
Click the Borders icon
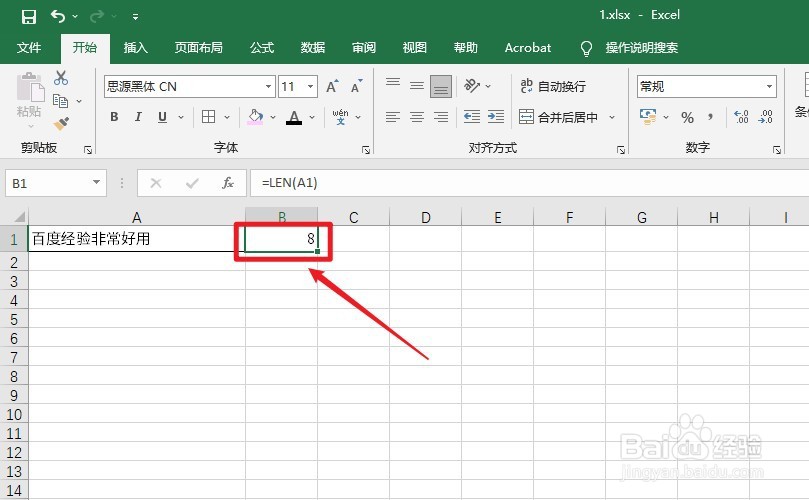coord(208,117)
